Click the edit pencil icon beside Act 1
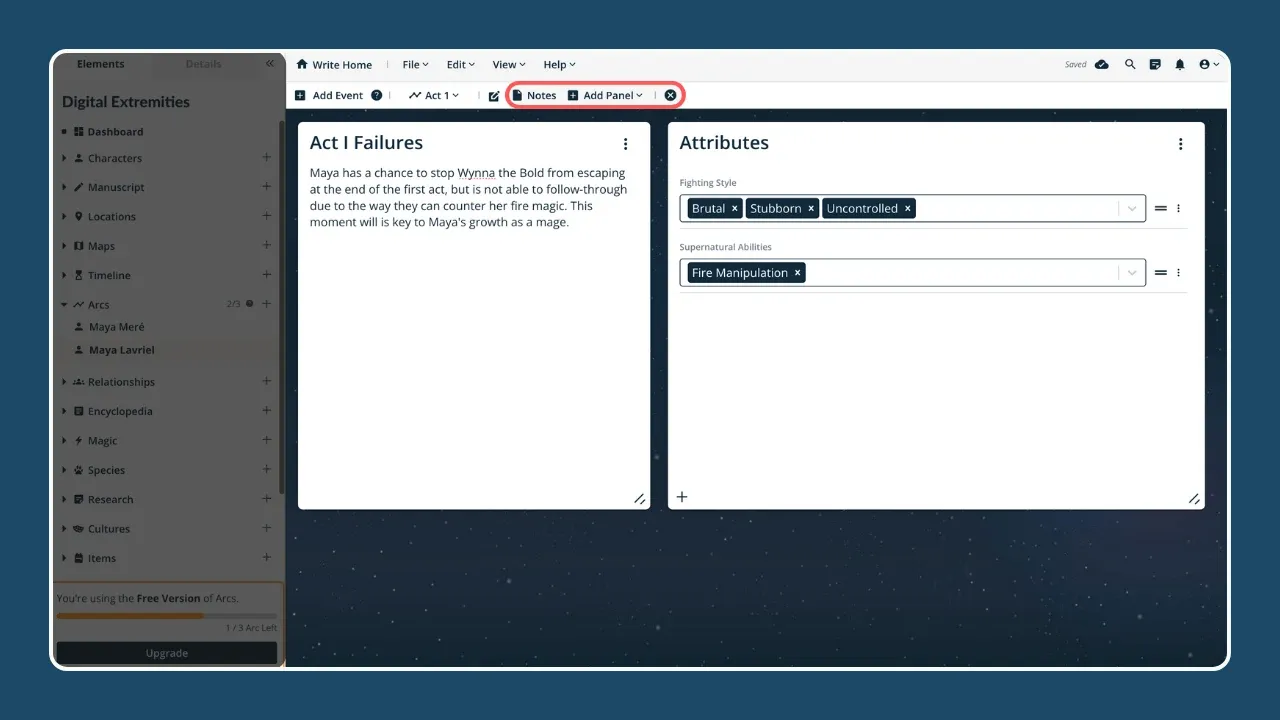 [x=493, y=95]
